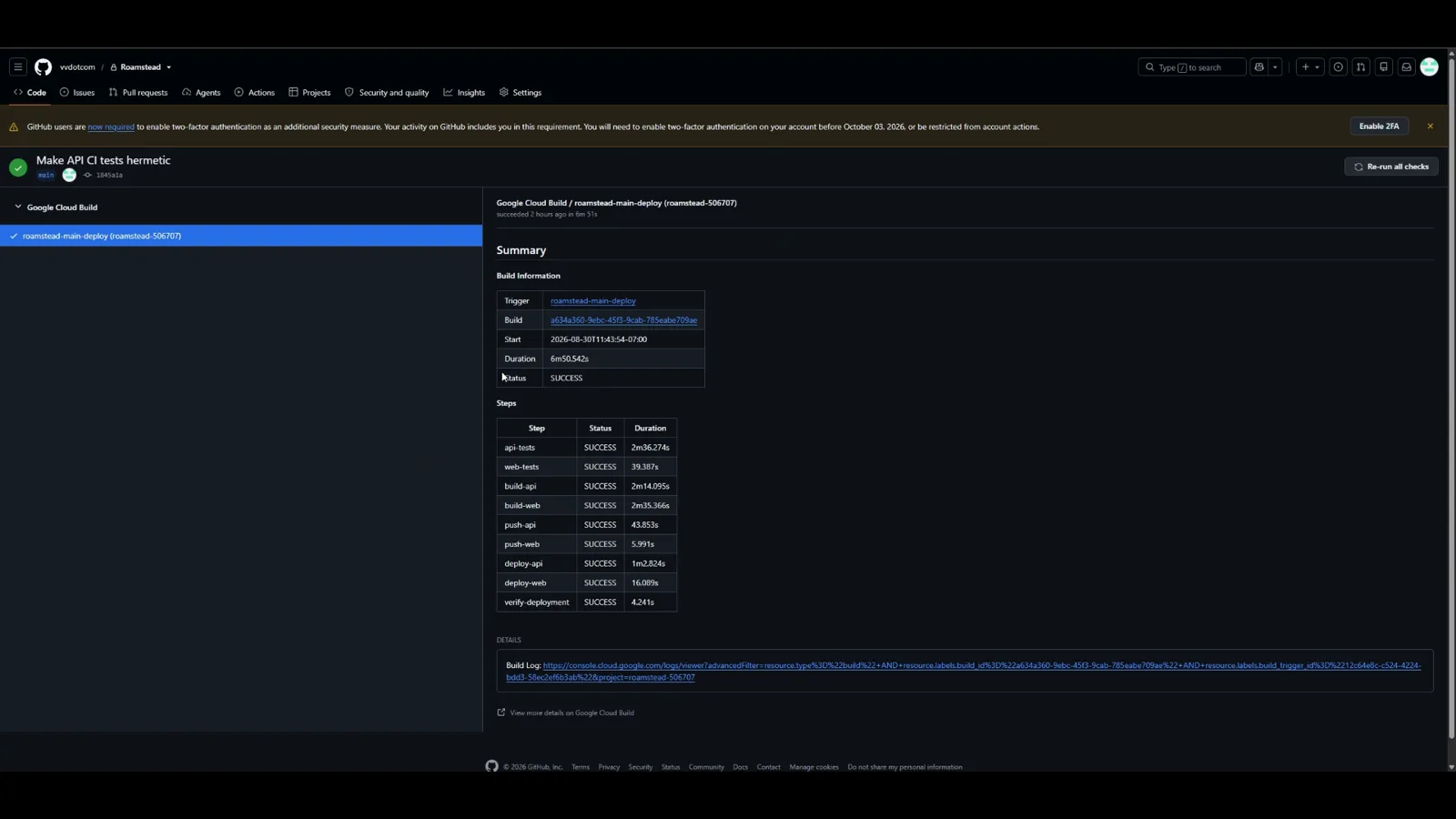Click the '6m50.542s' duration value
The width and height of the screenshot is (1456, 819).
[570, 359]
